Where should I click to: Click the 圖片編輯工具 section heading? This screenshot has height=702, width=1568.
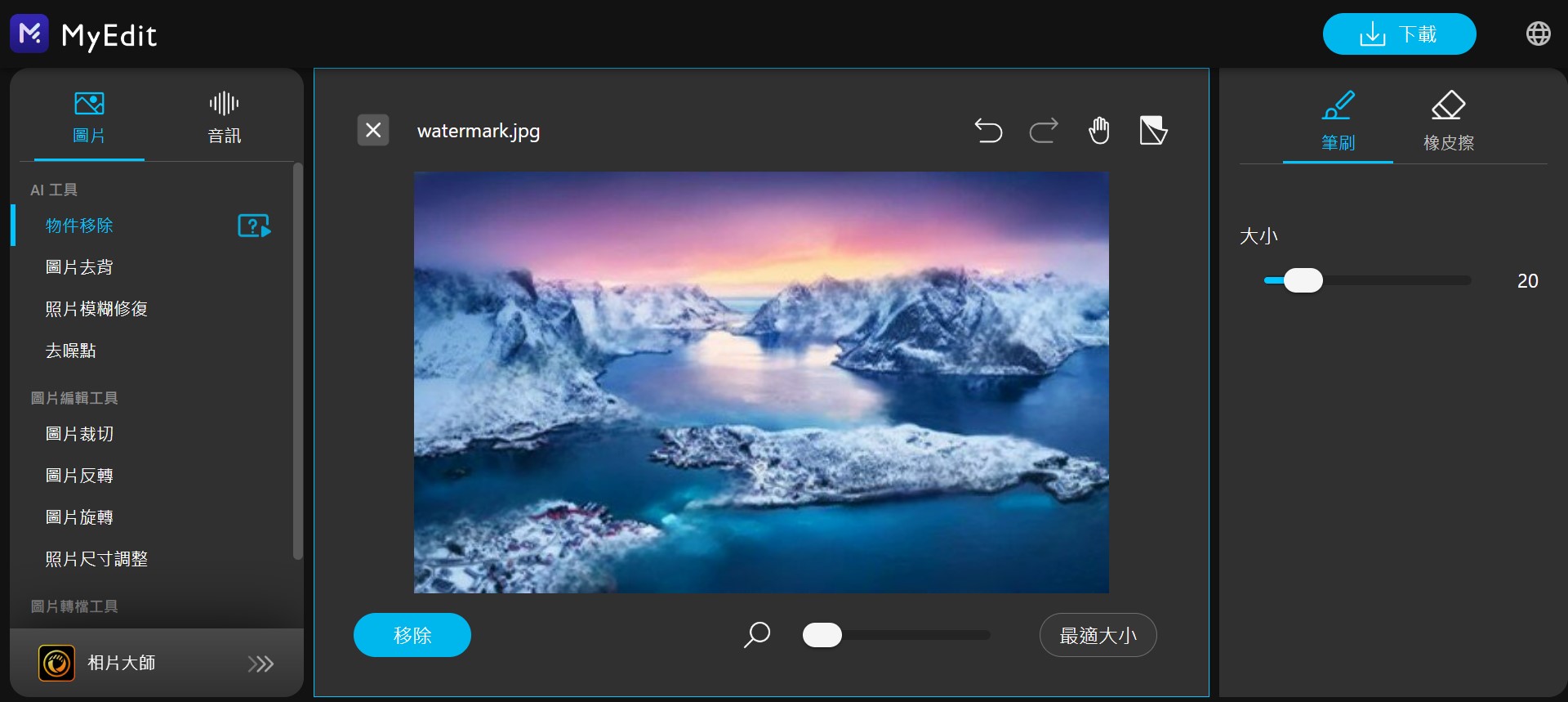74,398
